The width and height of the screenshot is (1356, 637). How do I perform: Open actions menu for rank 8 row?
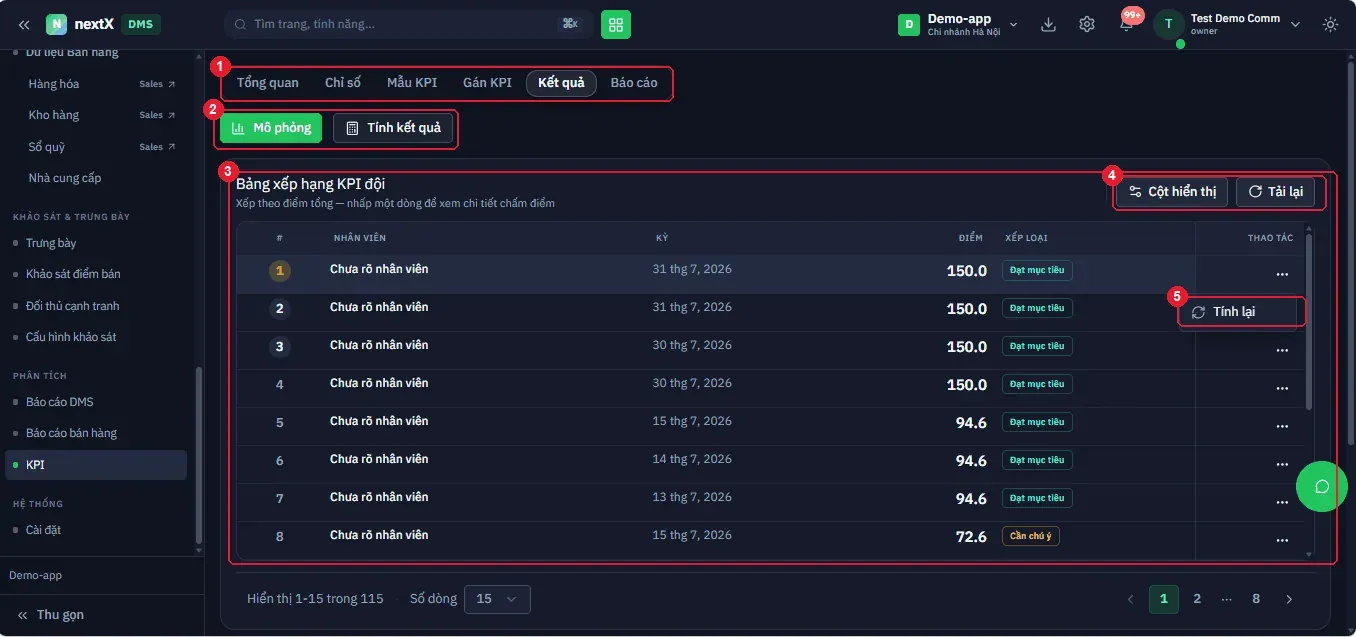click(1282, 540)
